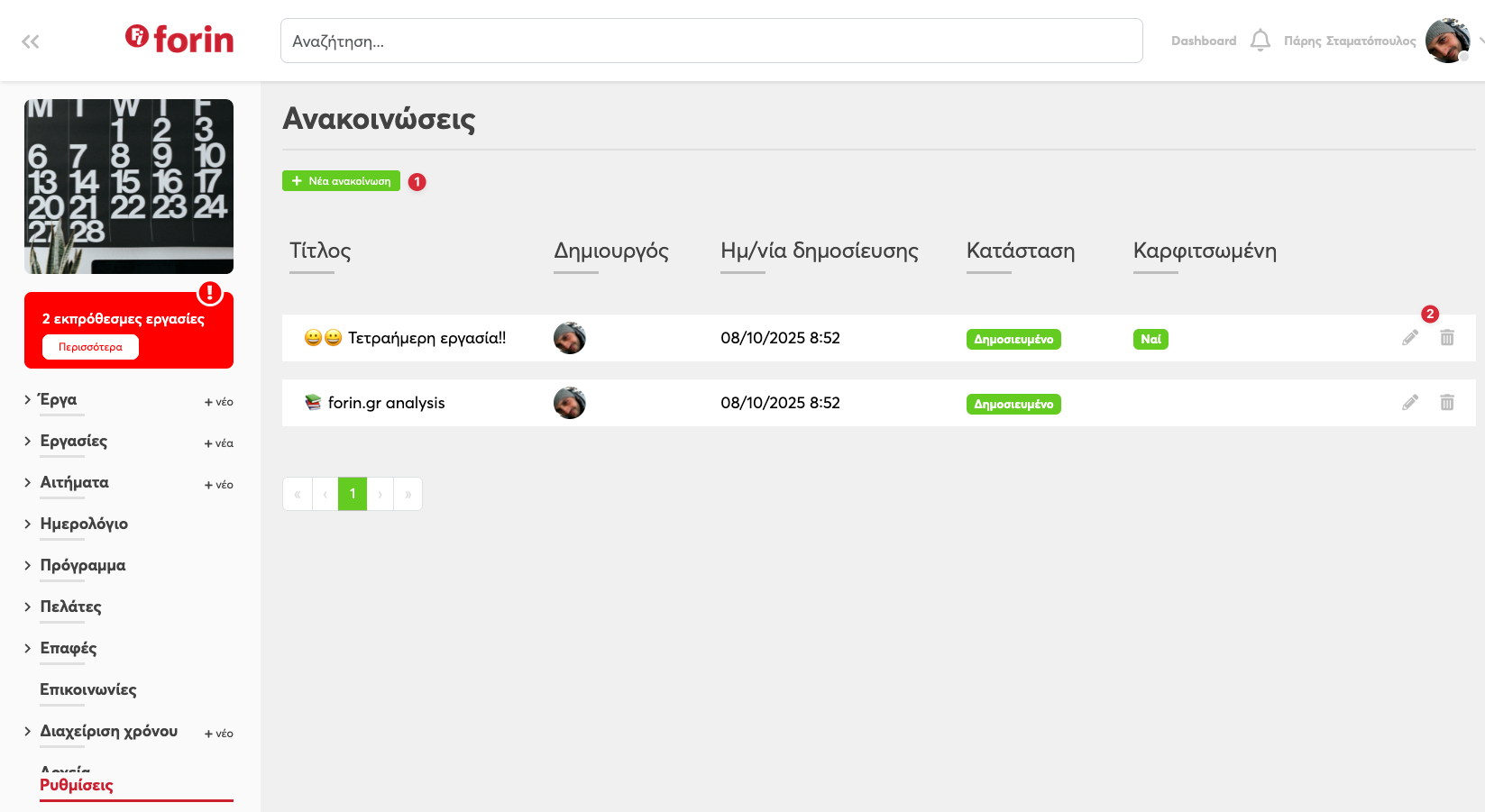This screenshot has height=812, width=1485.
Task: Click the Νέα ανακοίνωση button
Action: point(341,181)
